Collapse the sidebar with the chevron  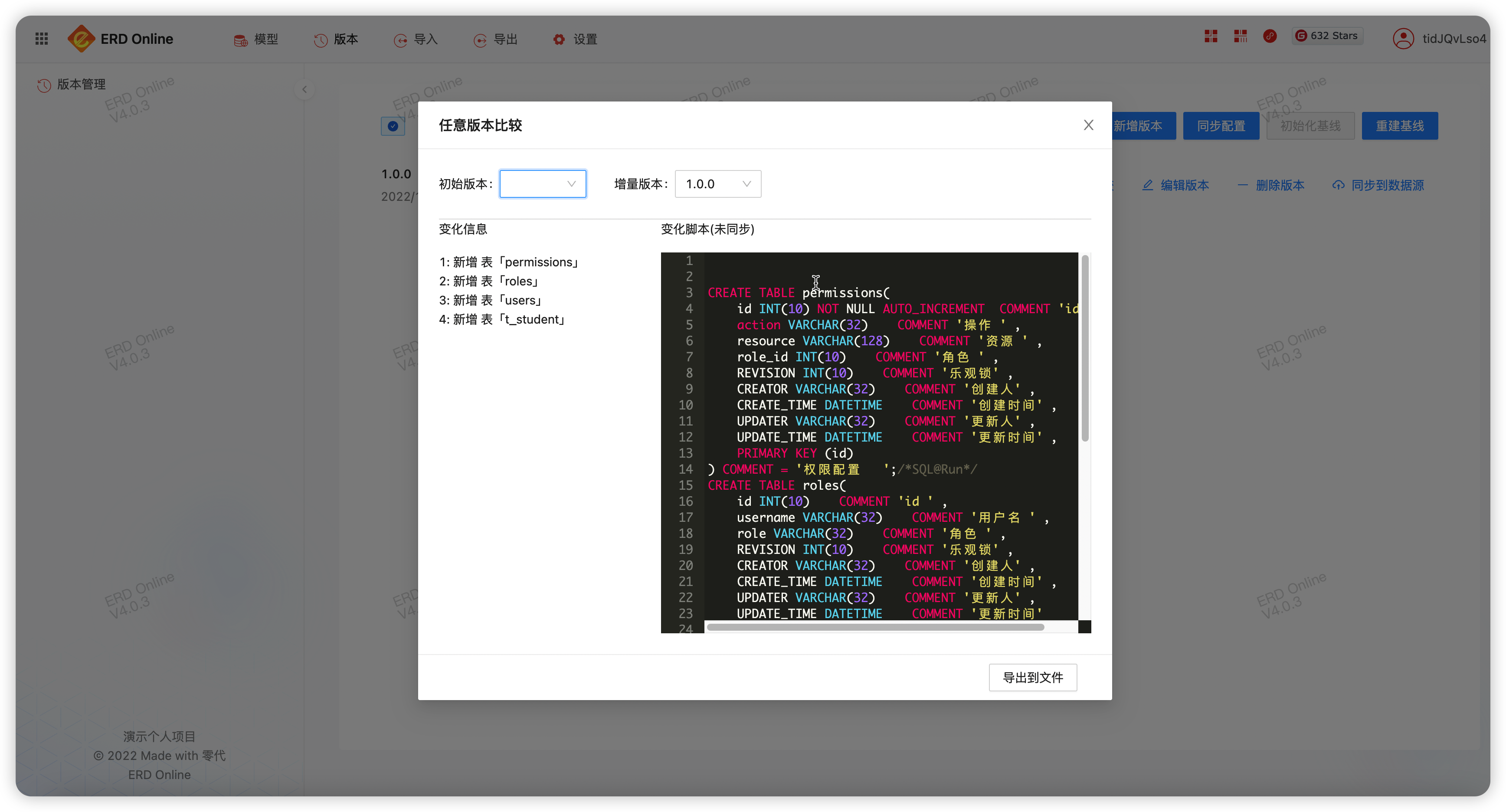pyautogui.click(x=304, y=89)
